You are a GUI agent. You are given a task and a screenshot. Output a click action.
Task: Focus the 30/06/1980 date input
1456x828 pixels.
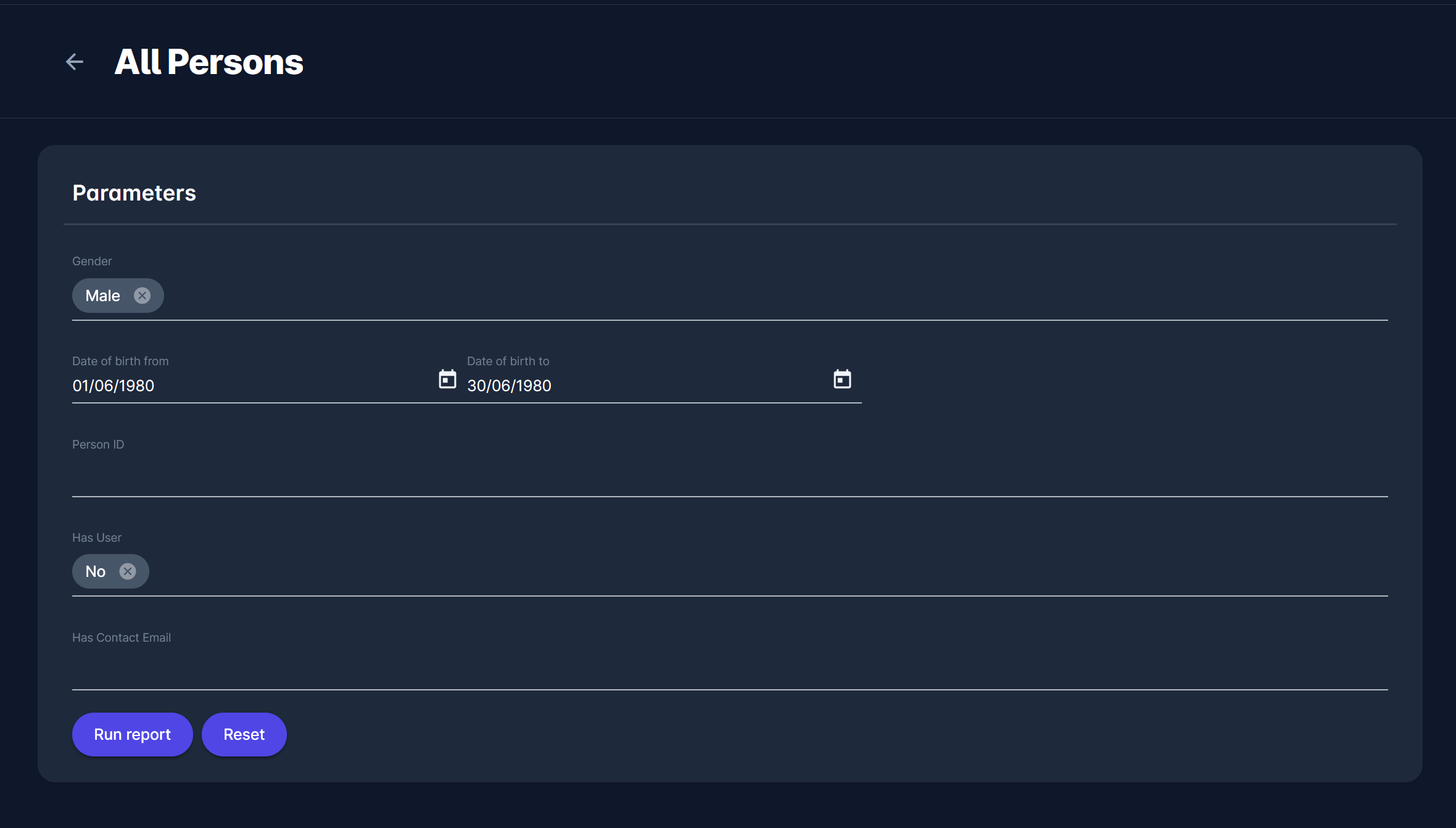(x=642, y=386)
